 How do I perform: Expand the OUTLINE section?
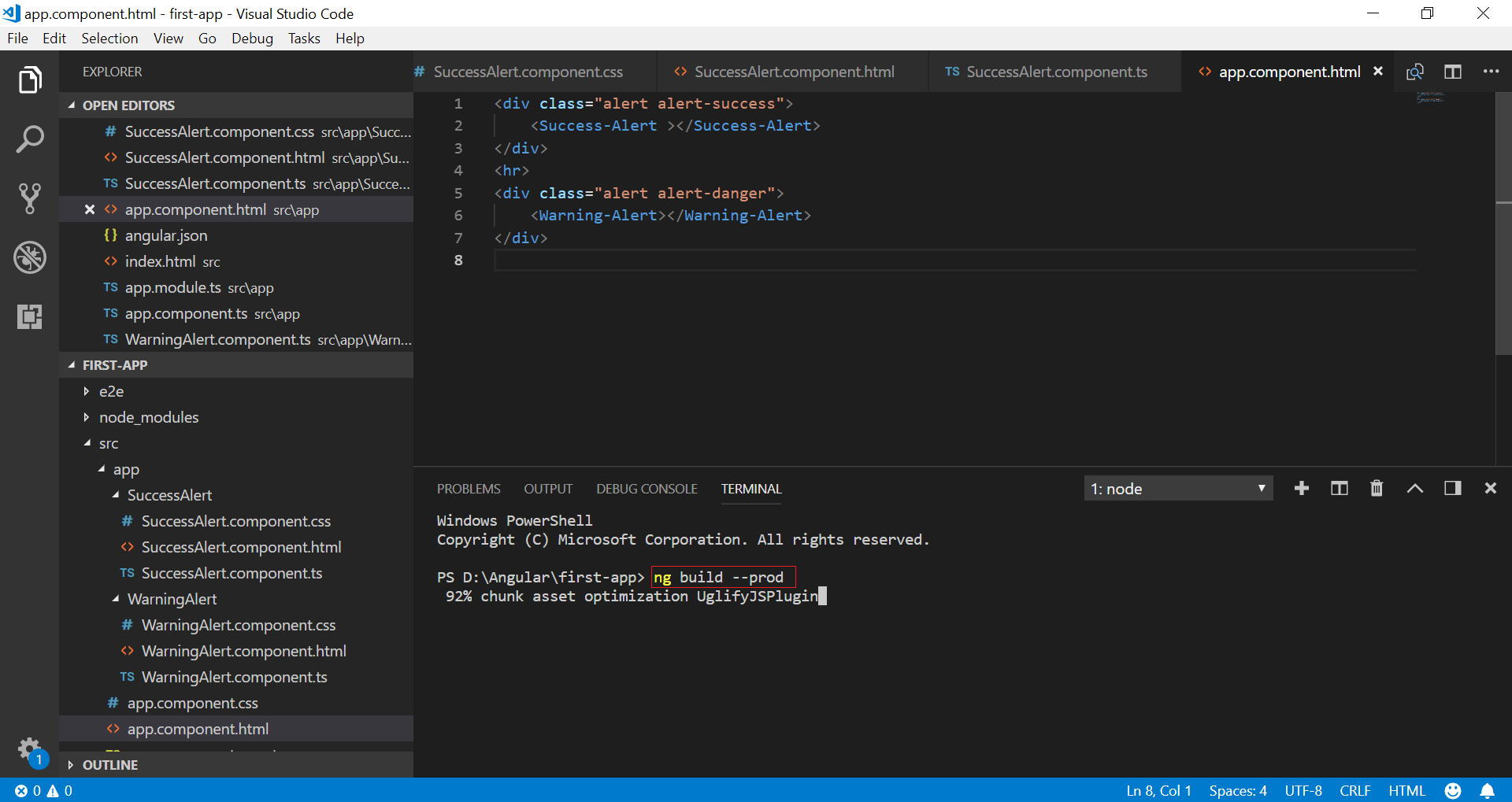click(109, 764)
